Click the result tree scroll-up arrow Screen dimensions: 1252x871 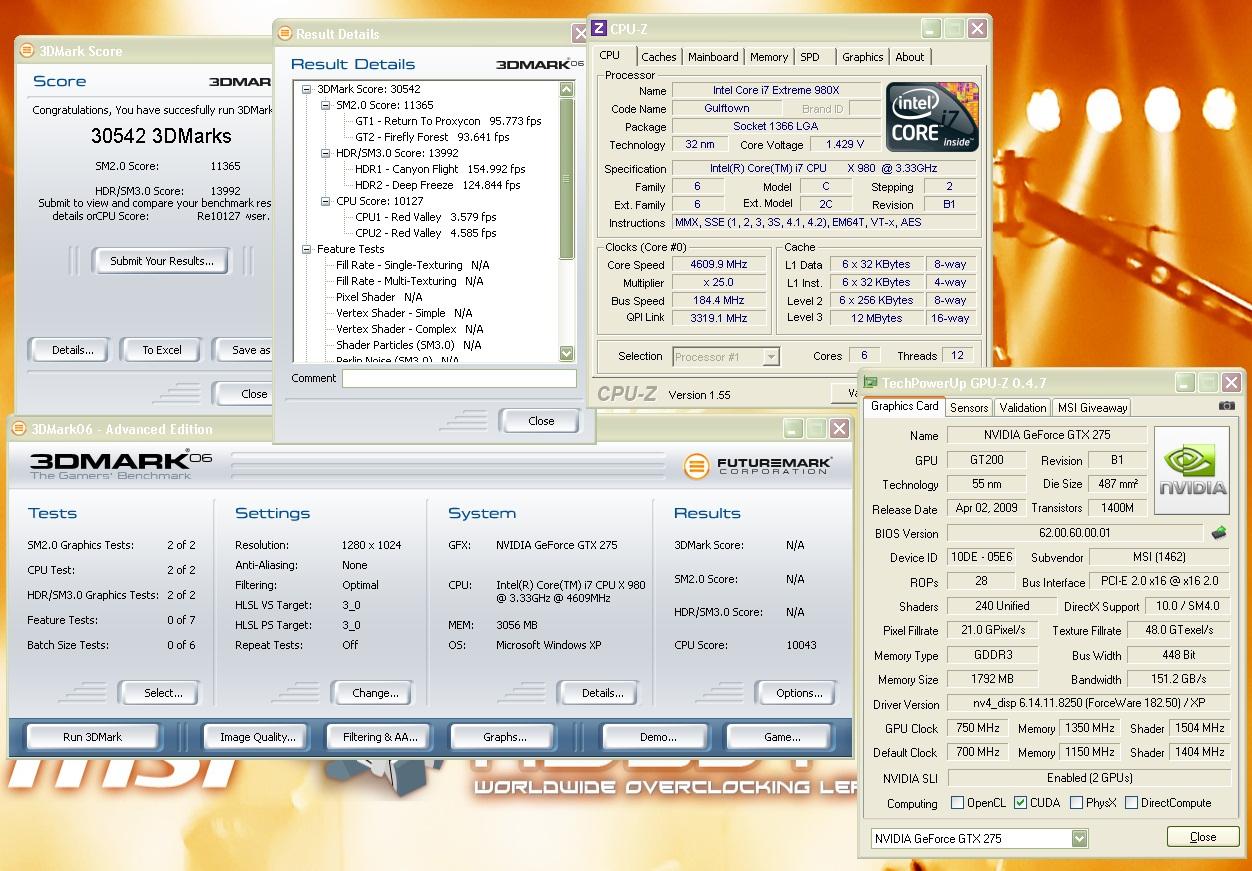567,90
